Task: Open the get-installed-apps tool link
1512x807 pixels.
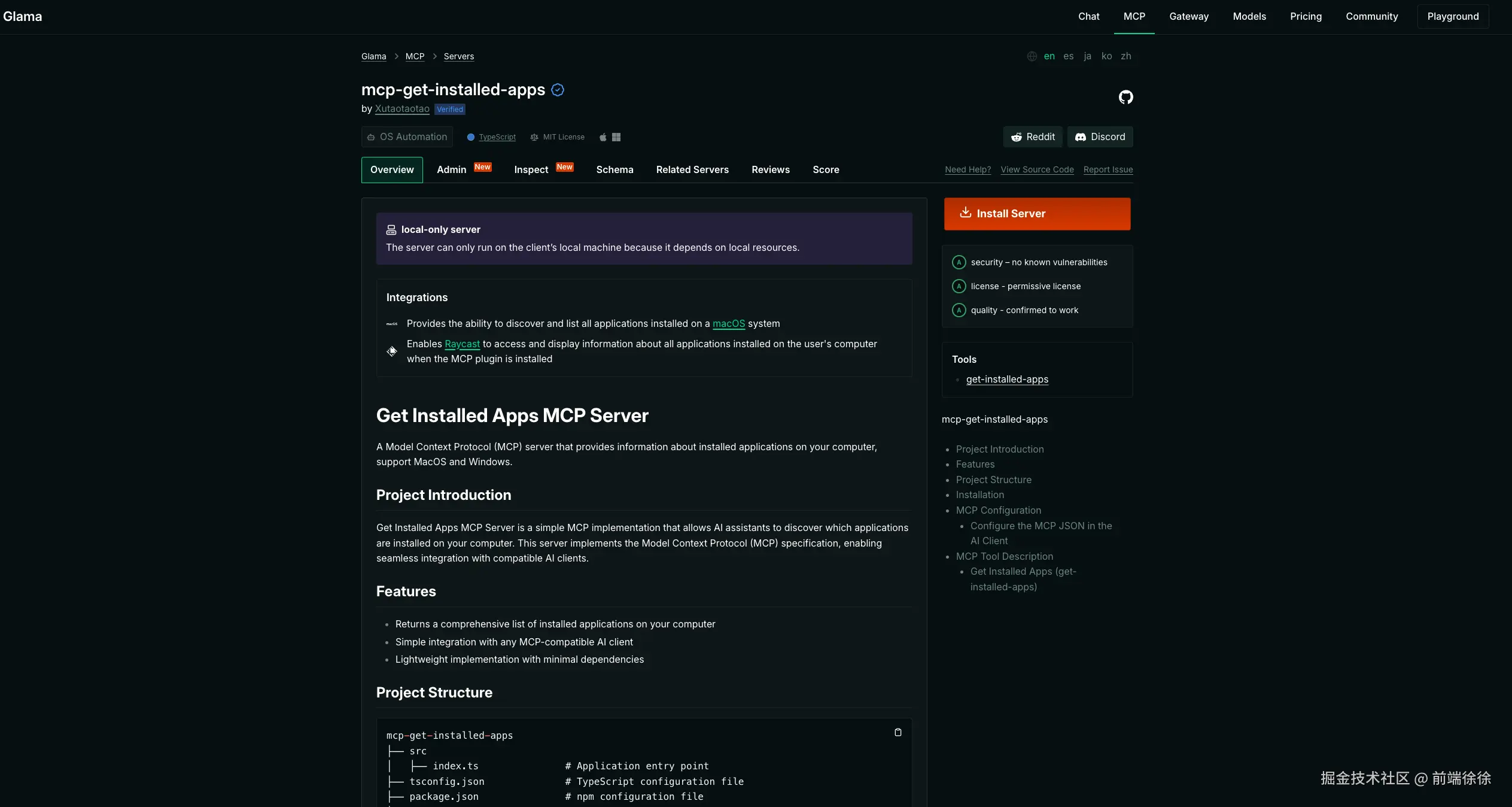Action: 1006,380
